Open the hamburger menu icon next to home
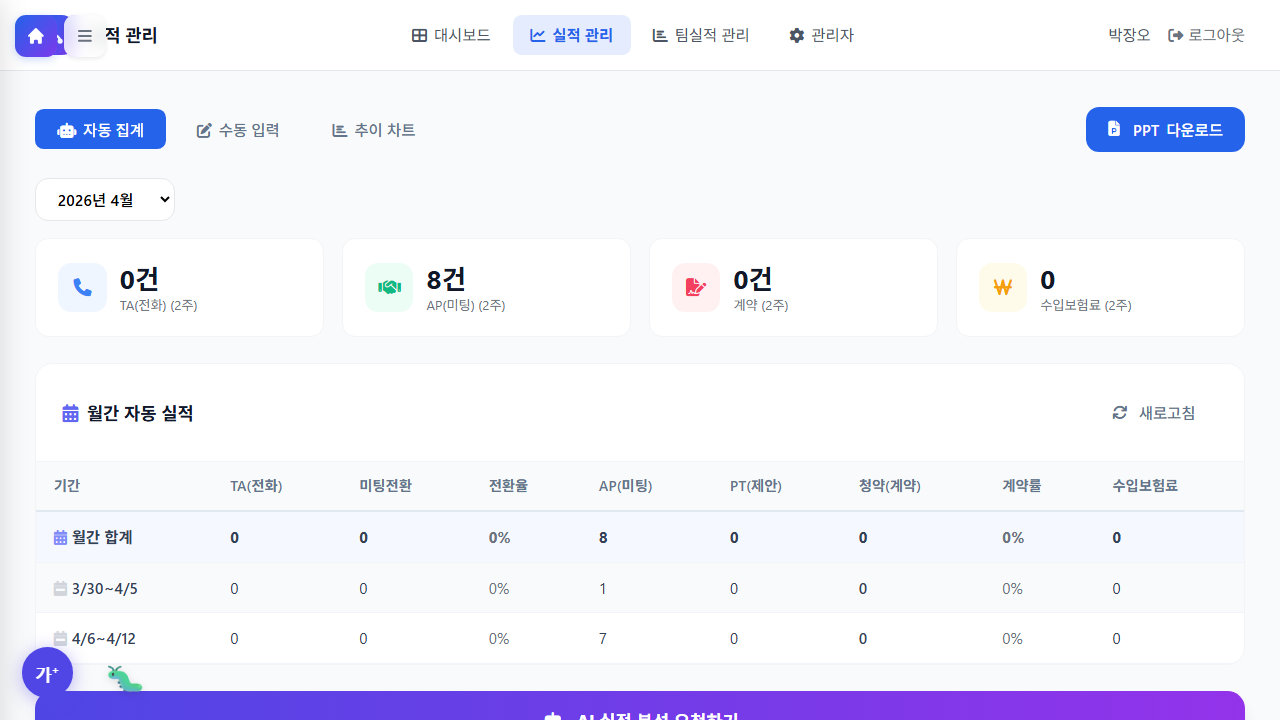 [85, 35]
